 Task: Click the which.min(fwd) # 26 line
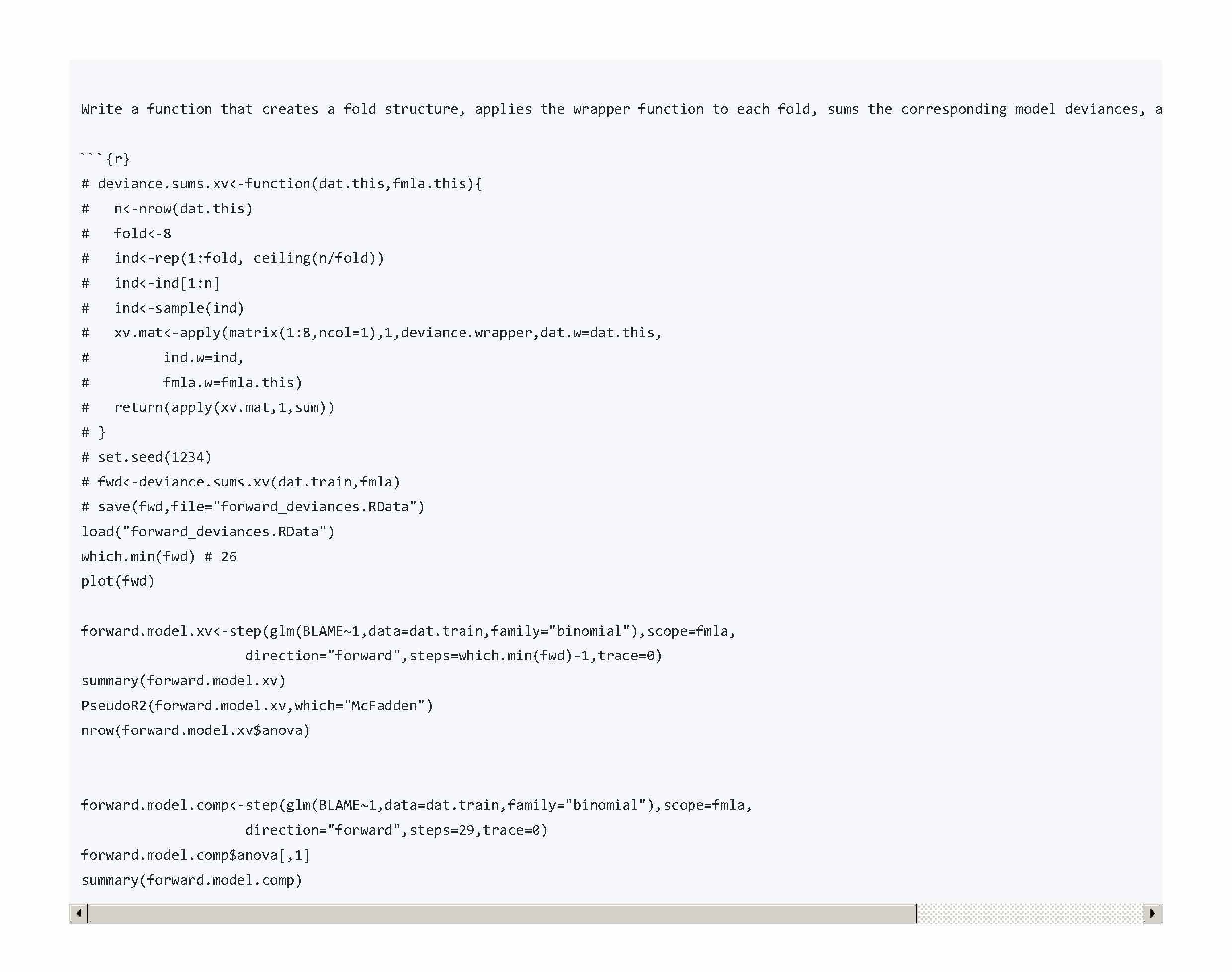click(x=158, y=556)
